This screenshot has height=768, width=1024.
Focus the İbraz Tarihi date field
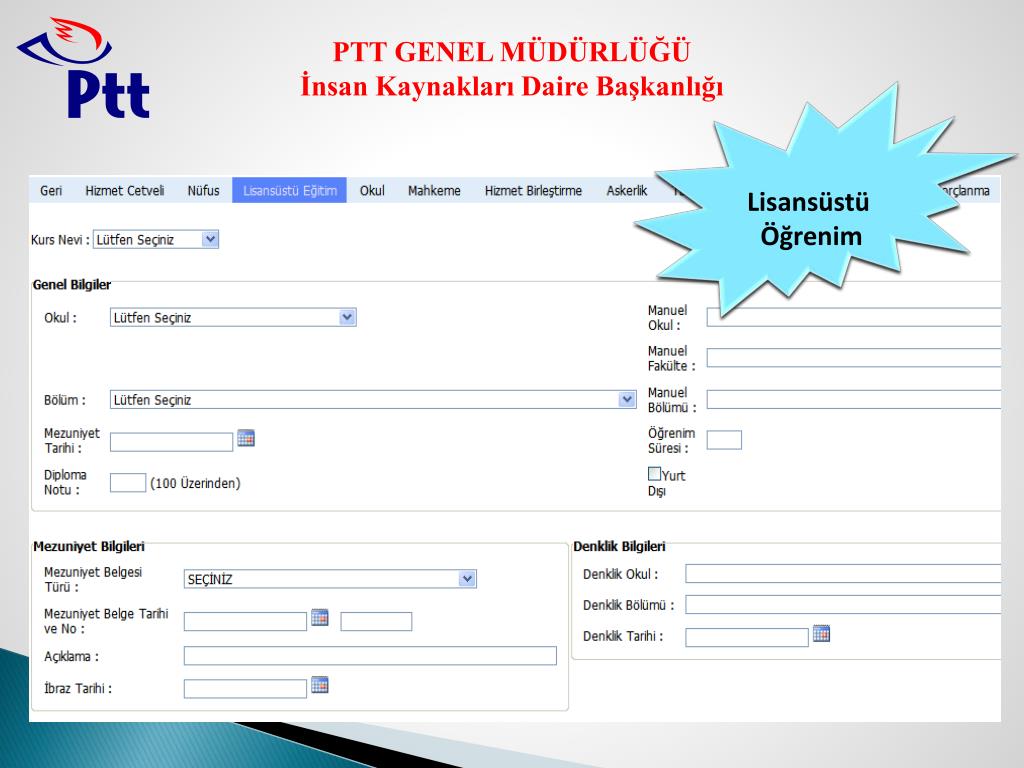[x=245, y=688]
